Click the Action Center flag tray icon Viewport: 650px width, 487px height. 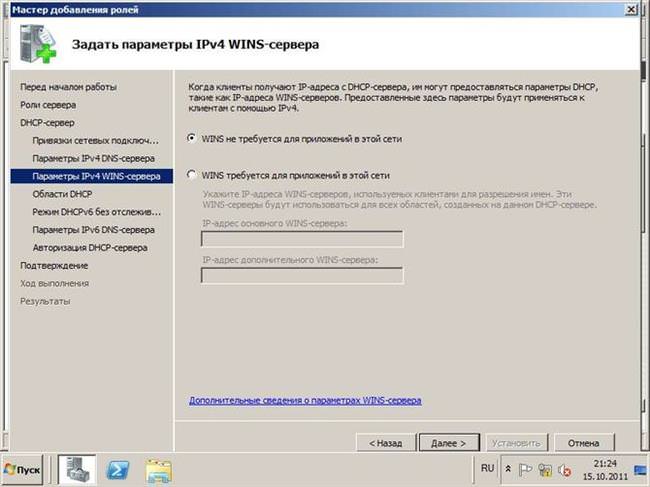pos(525,470)
